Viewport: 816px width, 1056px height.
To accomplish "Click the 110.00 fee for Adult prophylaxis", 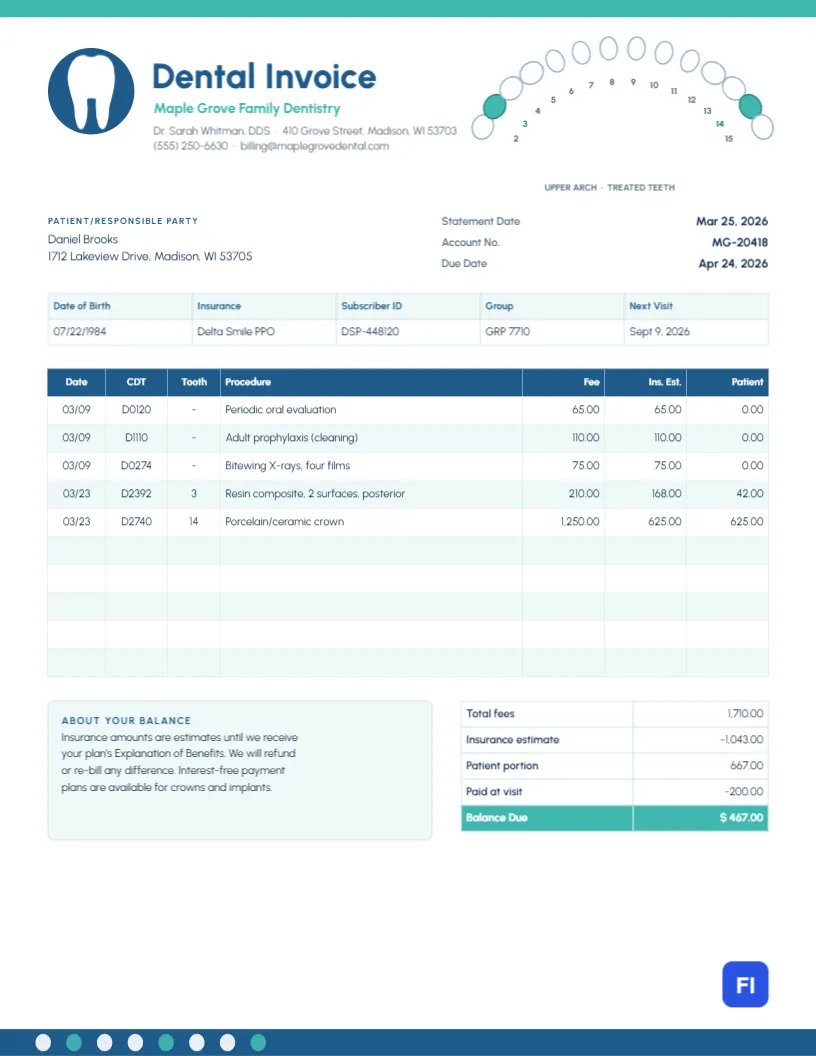I will (x=586, y=438).
